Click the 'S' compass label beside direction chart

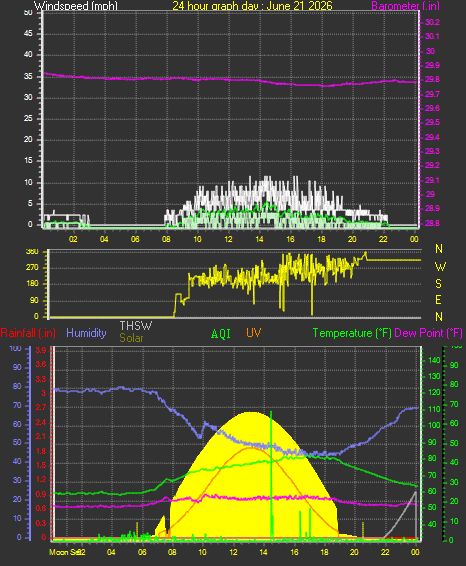(x=438, y=284)
